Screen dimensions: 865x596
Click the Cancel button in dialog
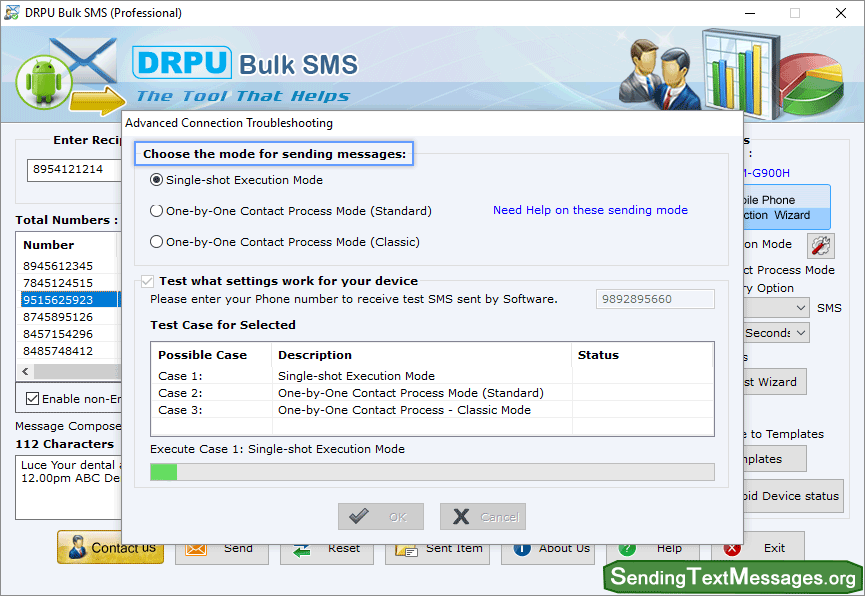pos(483,517)
